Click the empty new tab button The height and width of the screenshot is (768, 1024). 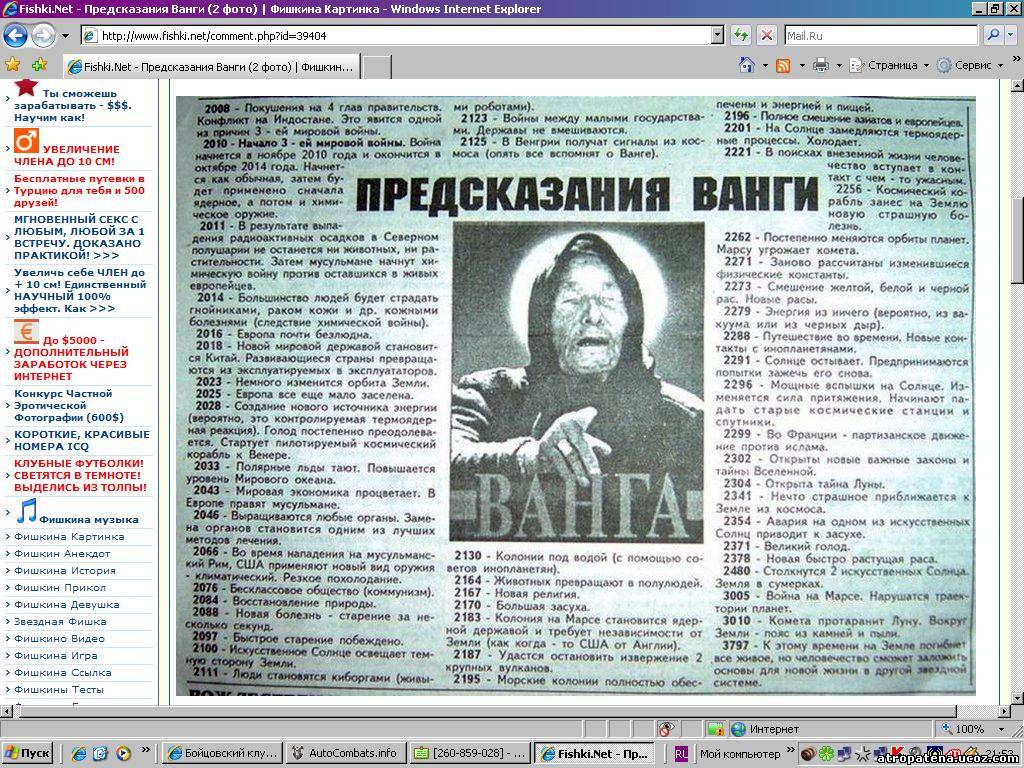[x=376, y=67]
